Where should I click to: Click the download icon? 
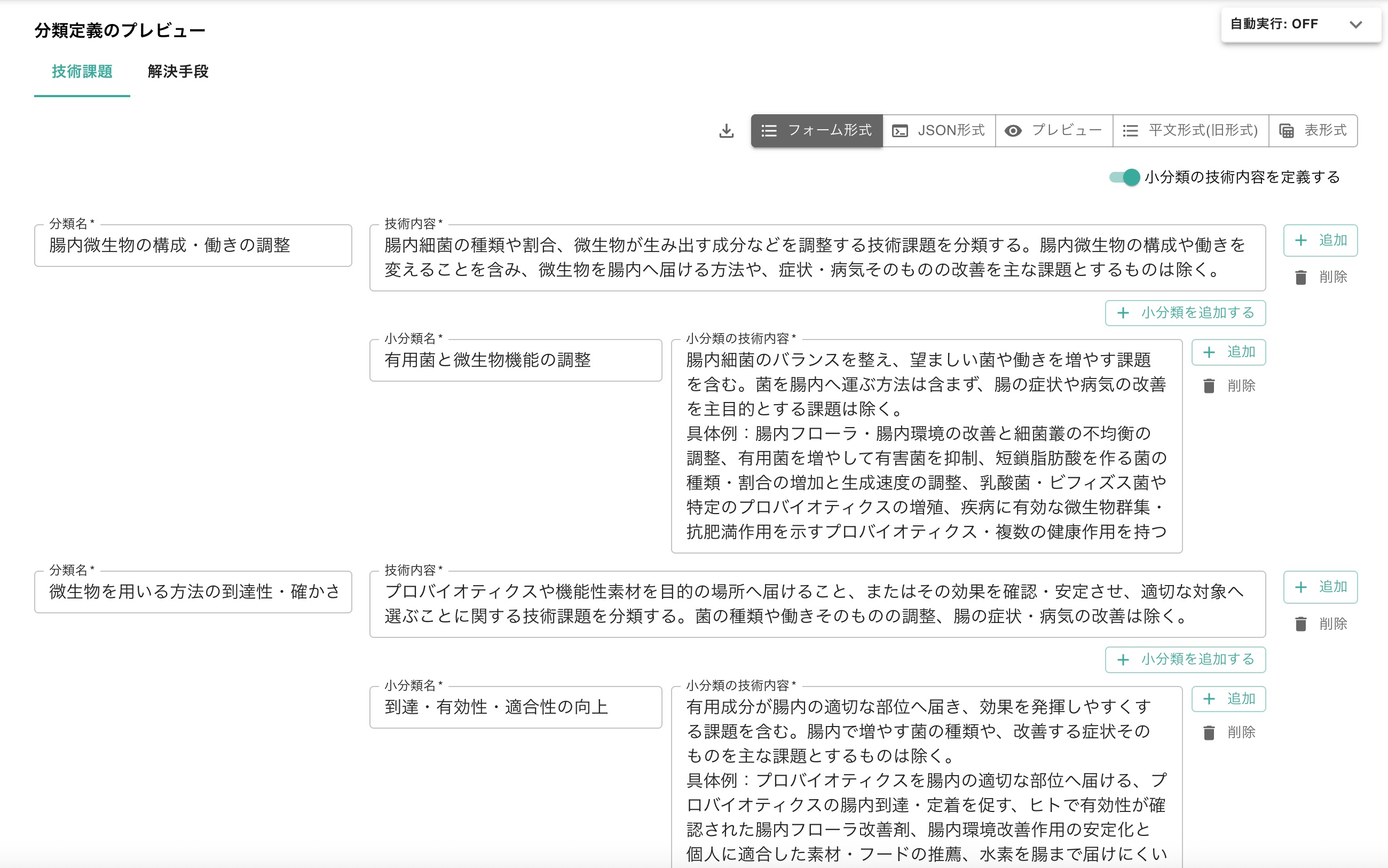click(726, 131)
